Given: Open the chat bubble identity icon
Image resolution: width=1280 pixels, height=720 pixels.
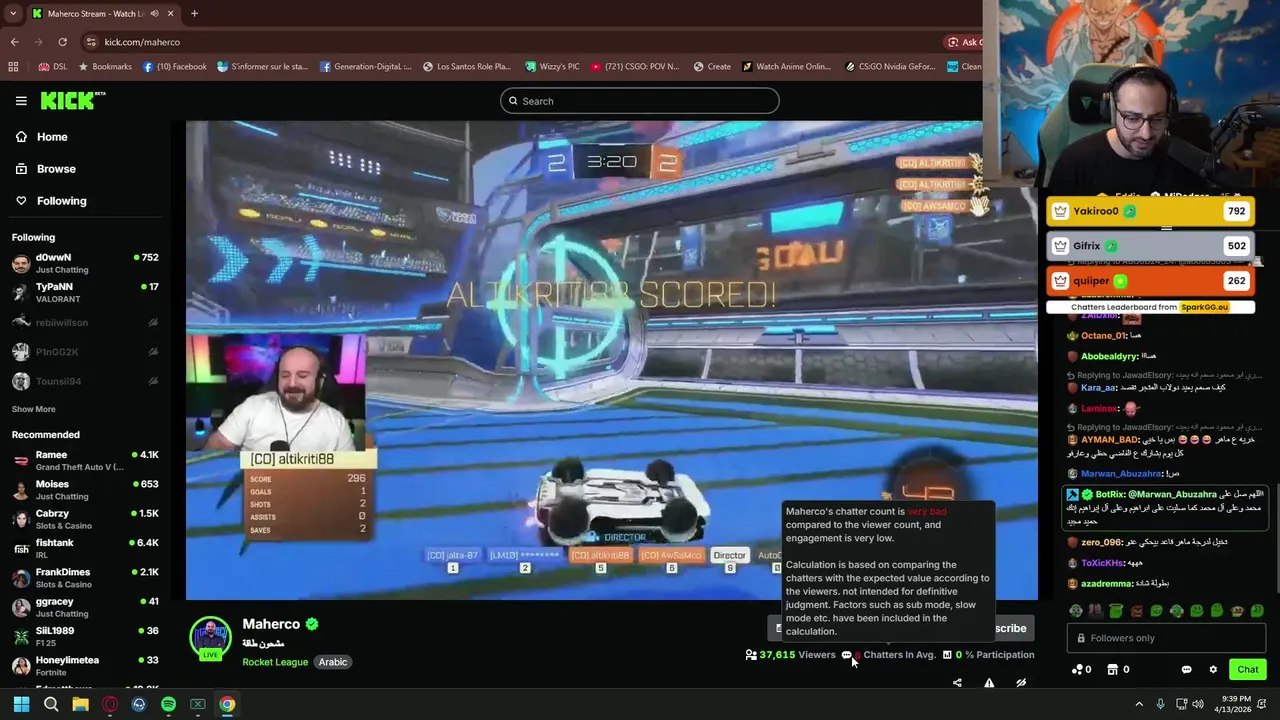Looking at the screenshot, I should coord(1186,670).
